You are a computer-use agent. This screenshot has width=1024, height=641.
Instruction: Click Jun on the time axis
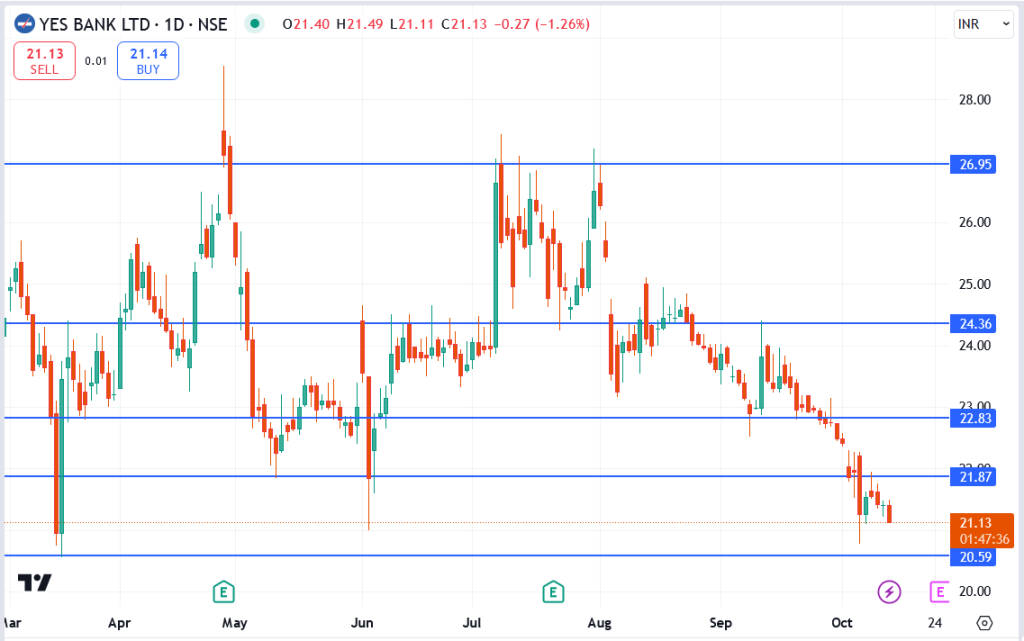362,623
